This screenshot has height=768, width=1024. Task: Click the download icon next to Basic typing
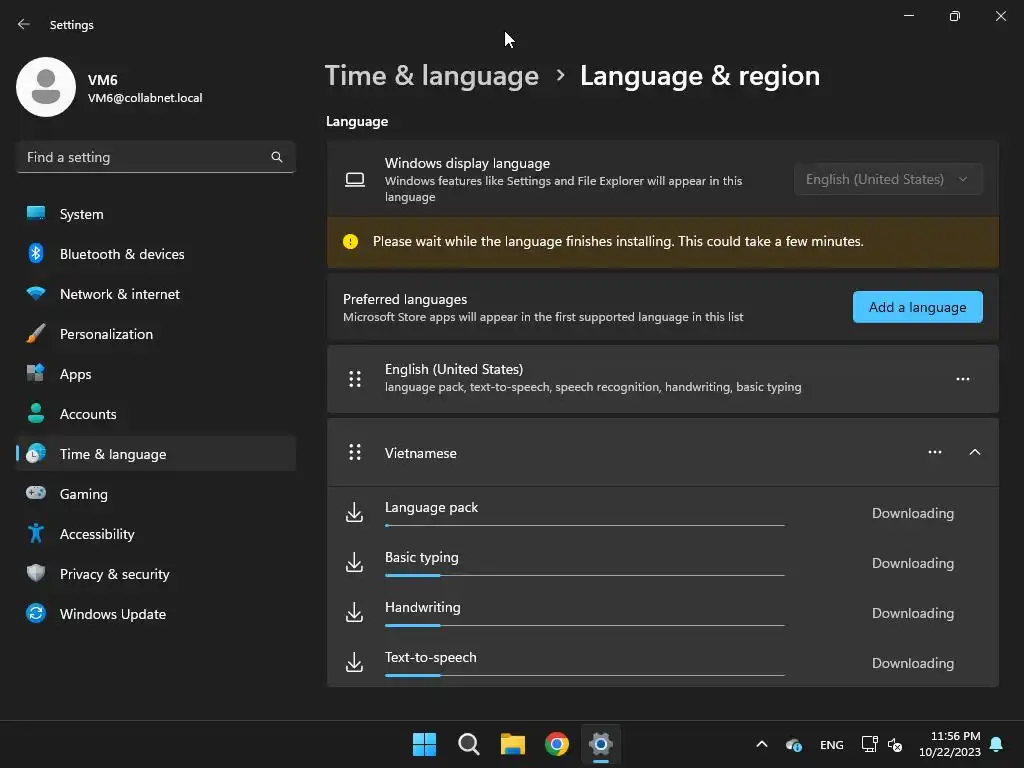tap(354, 562)
